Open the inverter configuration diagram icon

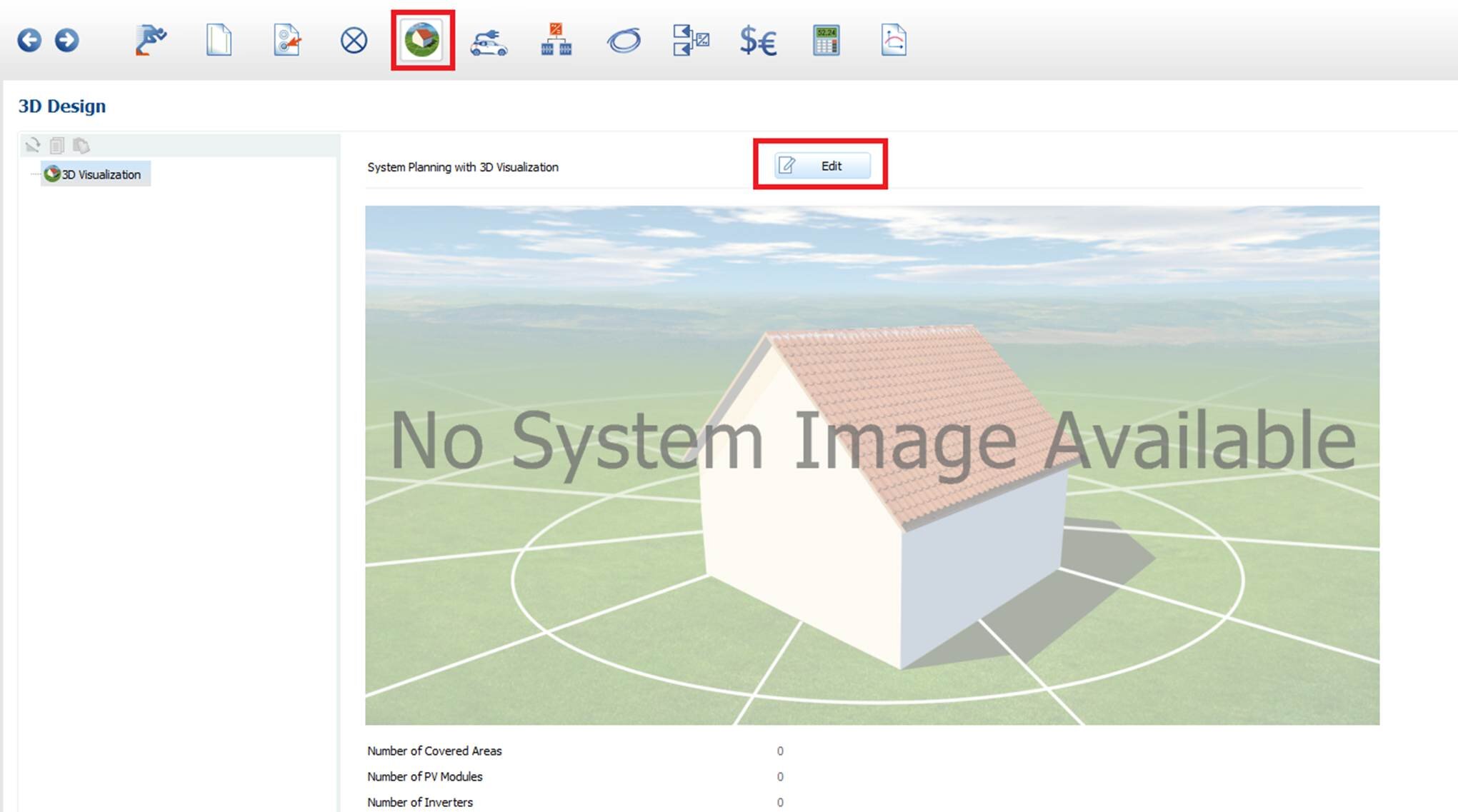pyautogui.click(x=556, y=40)
